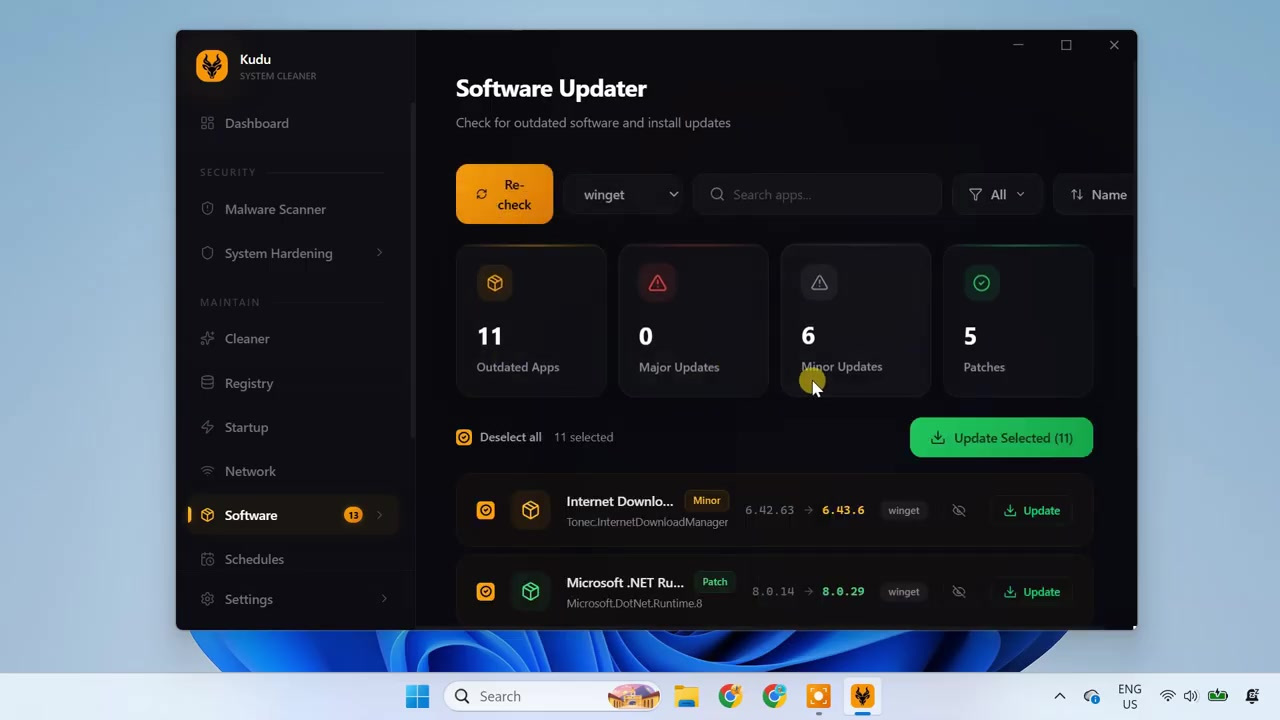
Task: Click the Re-check button
Action: [504, 194]
